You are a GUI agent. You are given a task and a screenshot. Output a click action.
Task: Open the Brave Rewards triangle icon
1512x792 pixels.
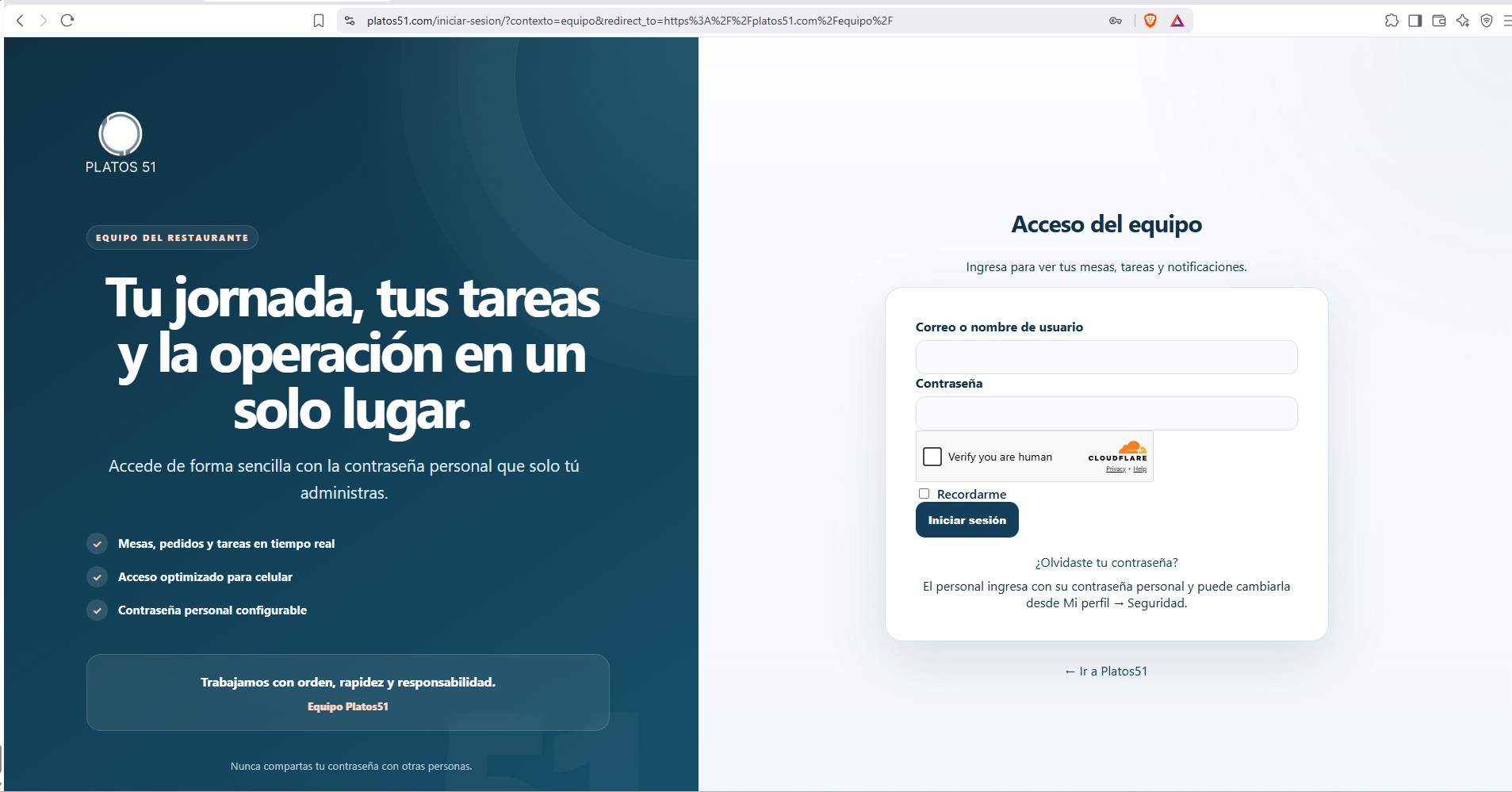click(x=1177, y=21)
